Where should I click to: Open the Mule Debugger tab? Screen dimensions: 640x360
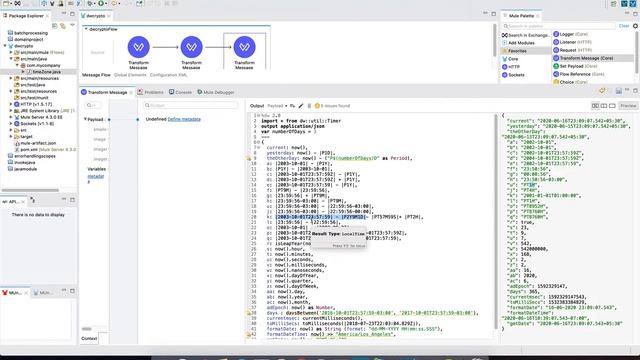pyautogui.click(x=216, y=92)
